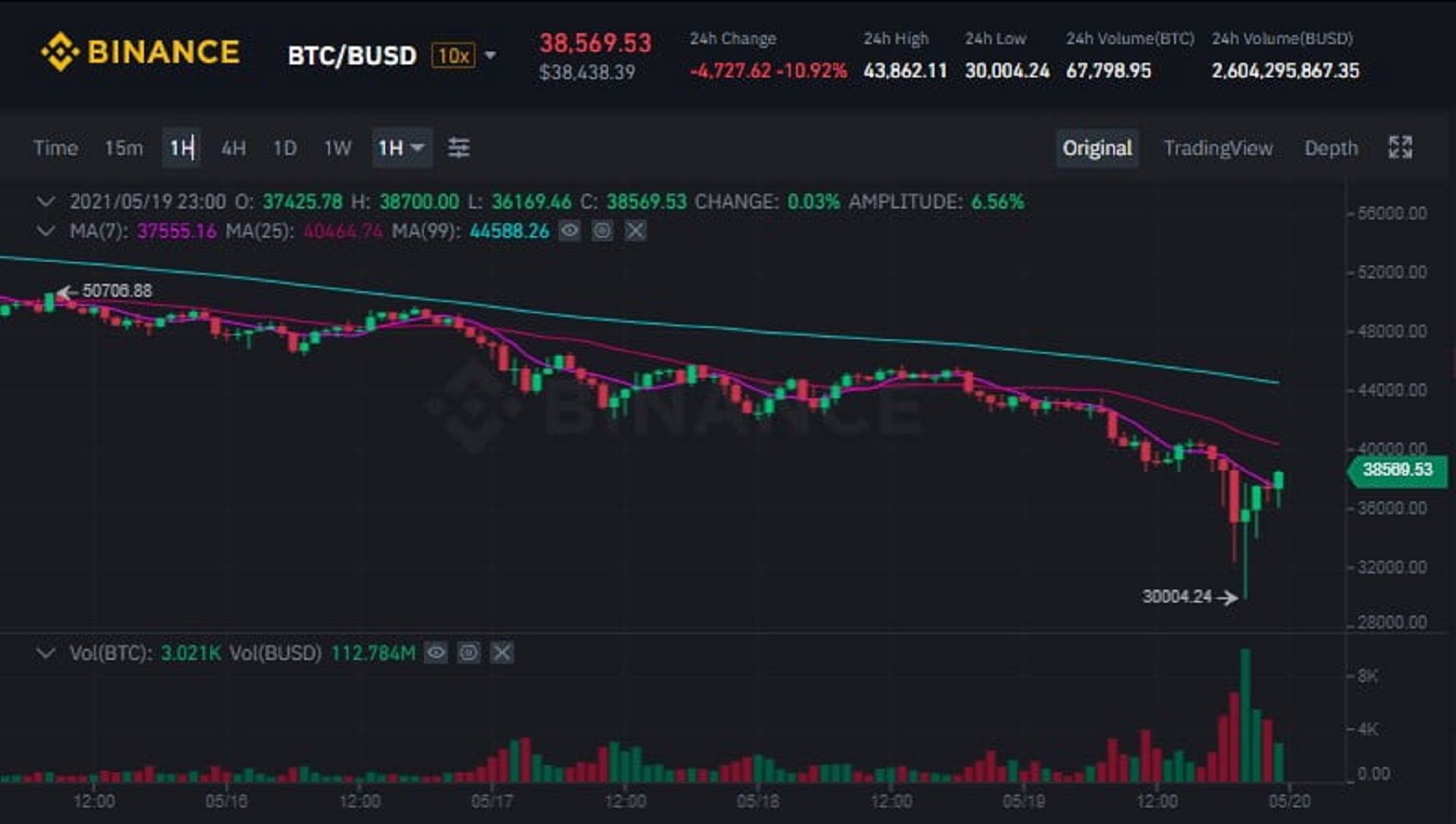This screenshot has height=824, width=1456.
Task: Switch to Depth chart view
Action: (1331, 148)
